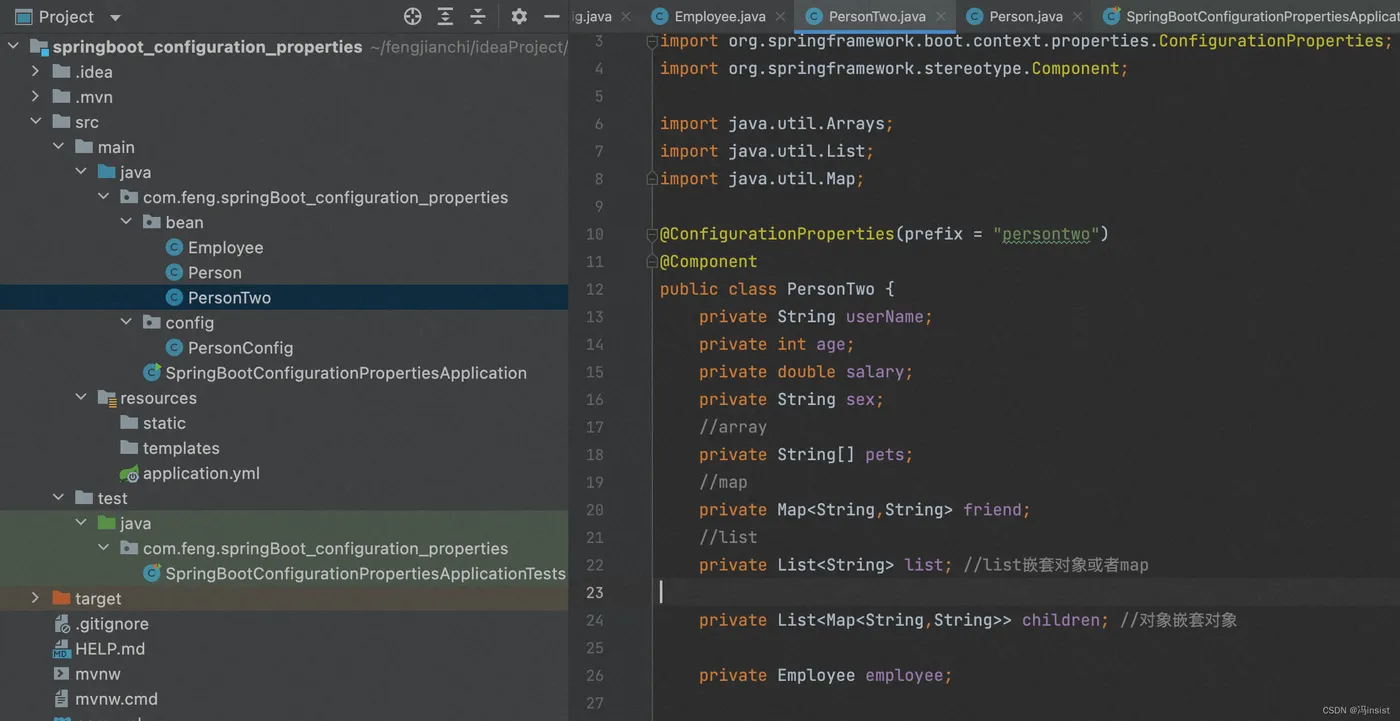Click the children field name on line 24
Image resolution: width=1400 pixels, height=721 pixels.
click(1060, 620)
